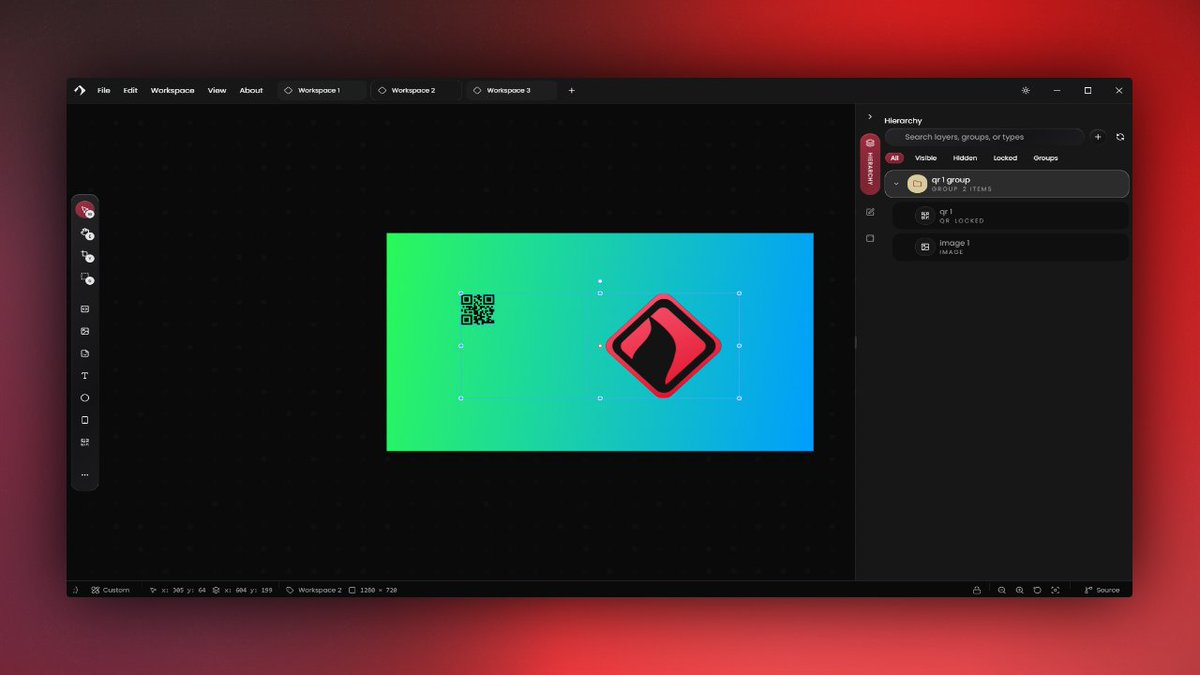
Task: Open the File menu
Action: click(x=104, y=90)
